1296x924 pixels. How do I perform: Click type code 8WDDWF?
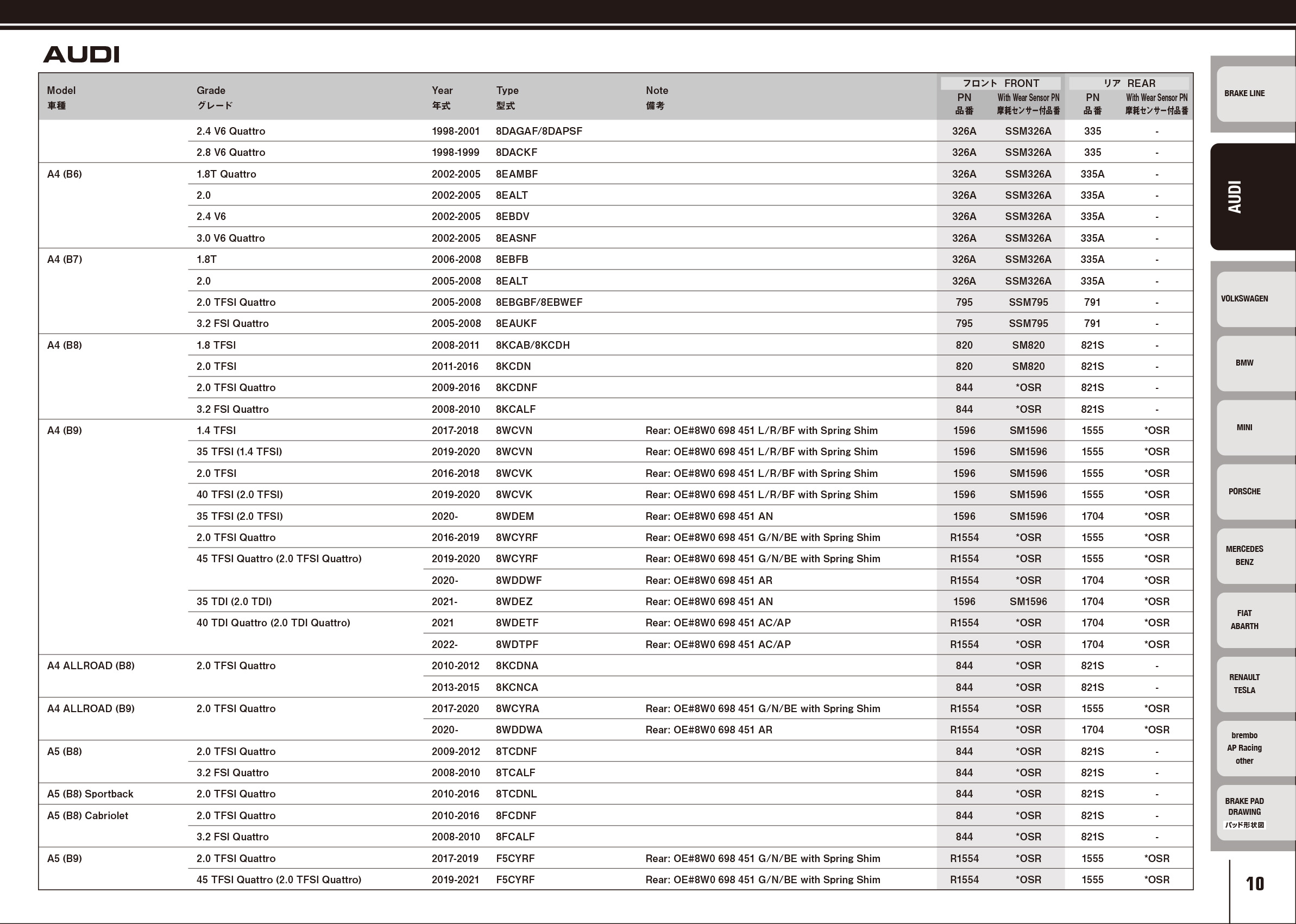pos(519,580)
